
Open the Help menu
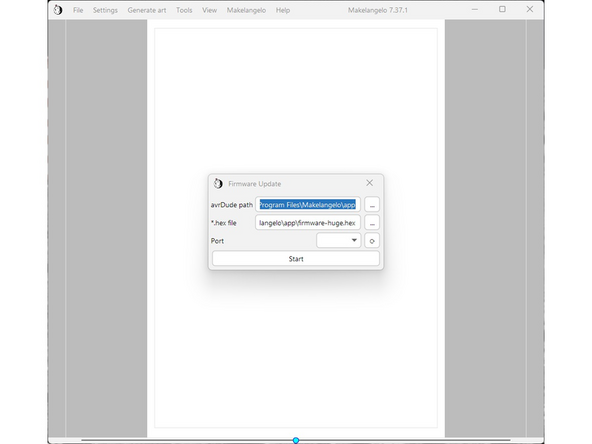(x=283, y=10)
